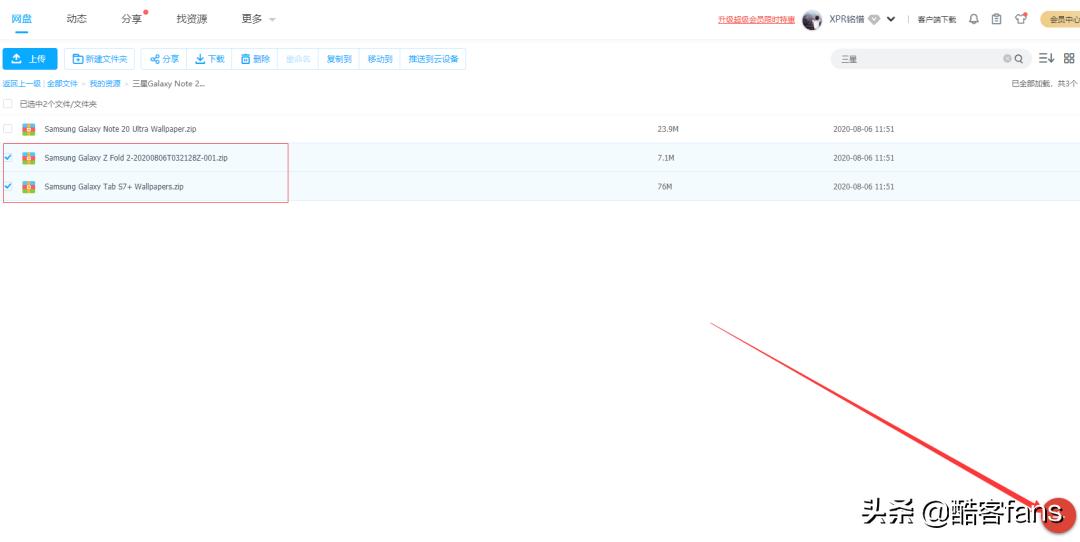Click the zip icon of Galaxy Note 20 Ultra Wallpaper
This screenshot has width=1080, height=542.
tap(28, 129)
